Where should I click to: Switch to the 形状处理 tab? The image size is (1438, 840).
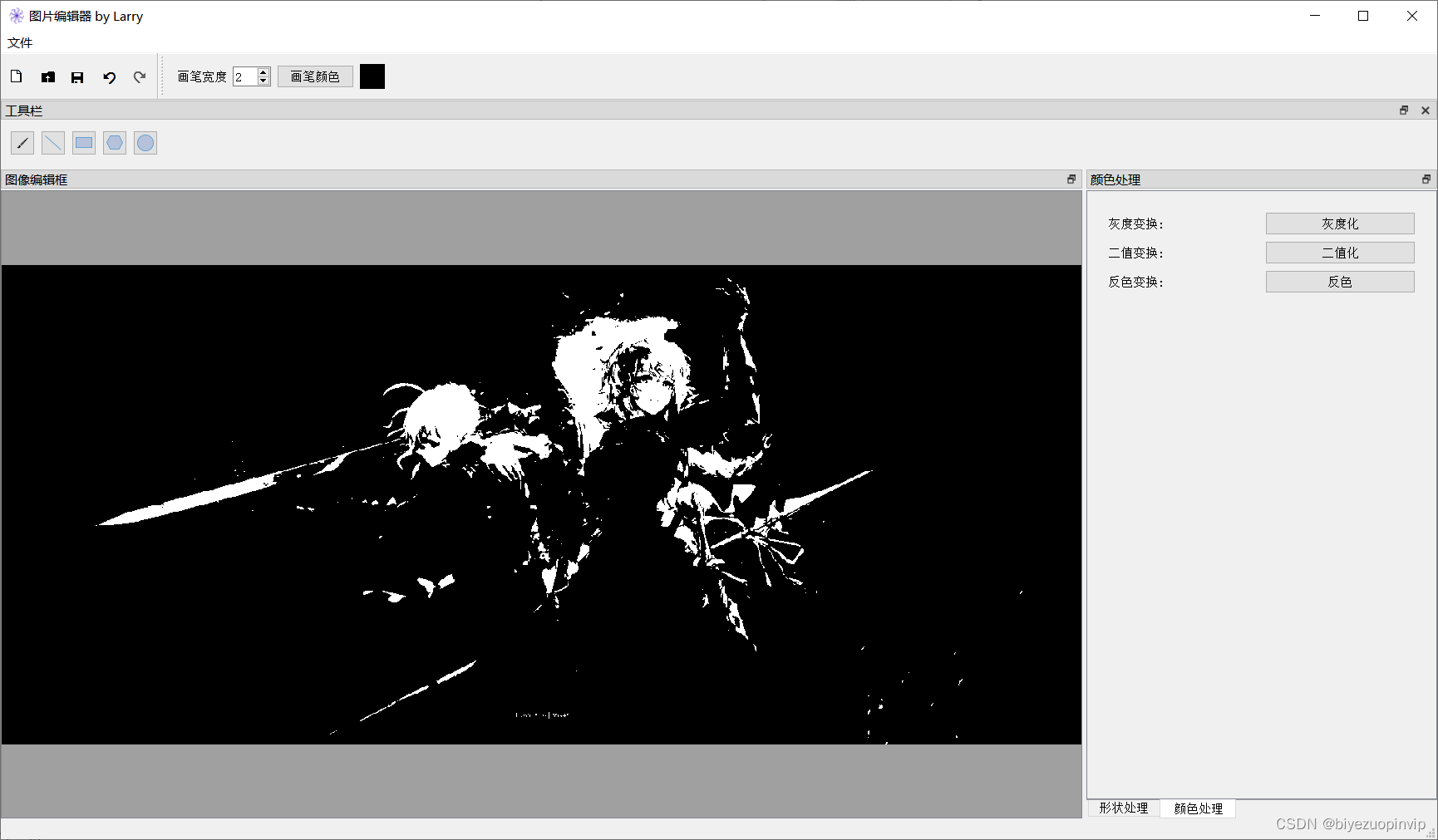(x=1124, y=808)
